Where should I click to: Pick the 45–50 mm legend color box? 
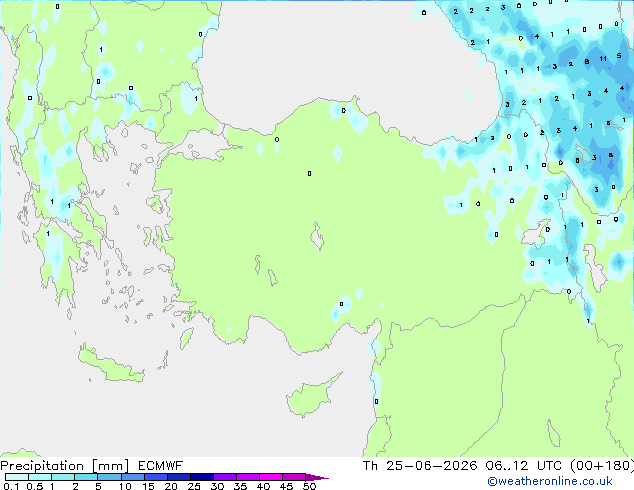294,477
